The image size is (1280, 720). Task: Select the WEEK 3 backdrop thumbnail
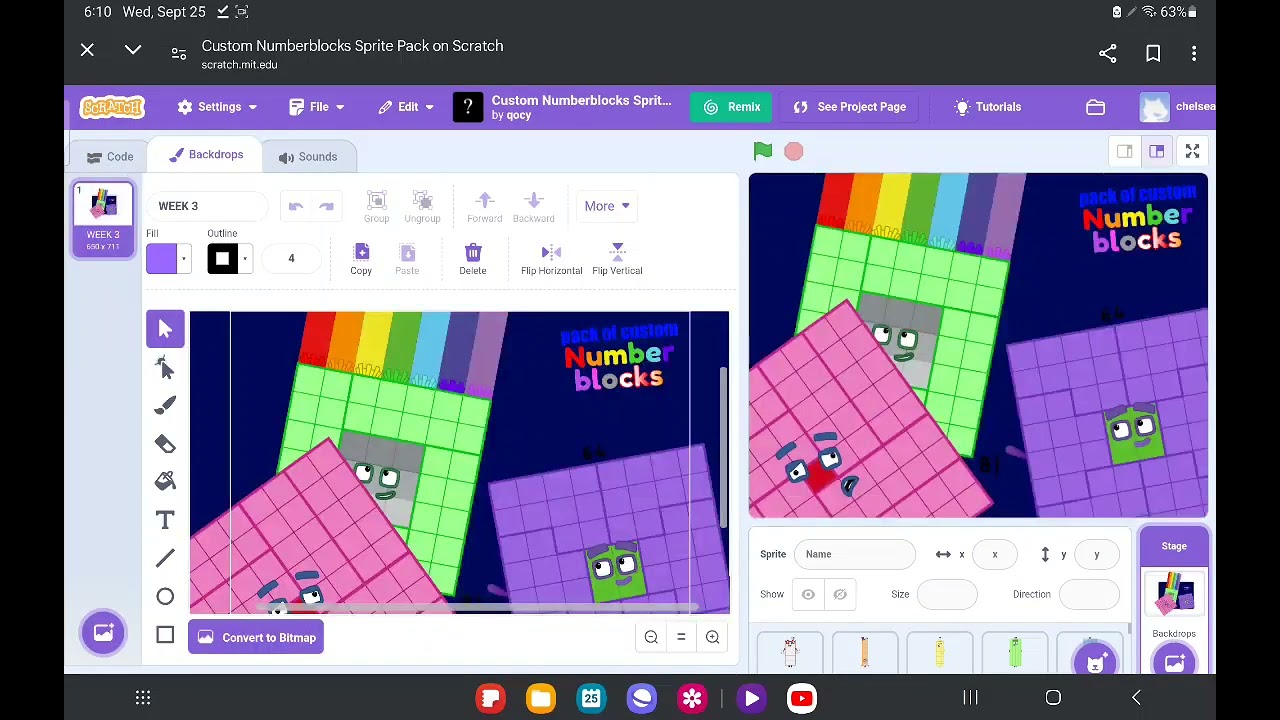pos(102,219)
